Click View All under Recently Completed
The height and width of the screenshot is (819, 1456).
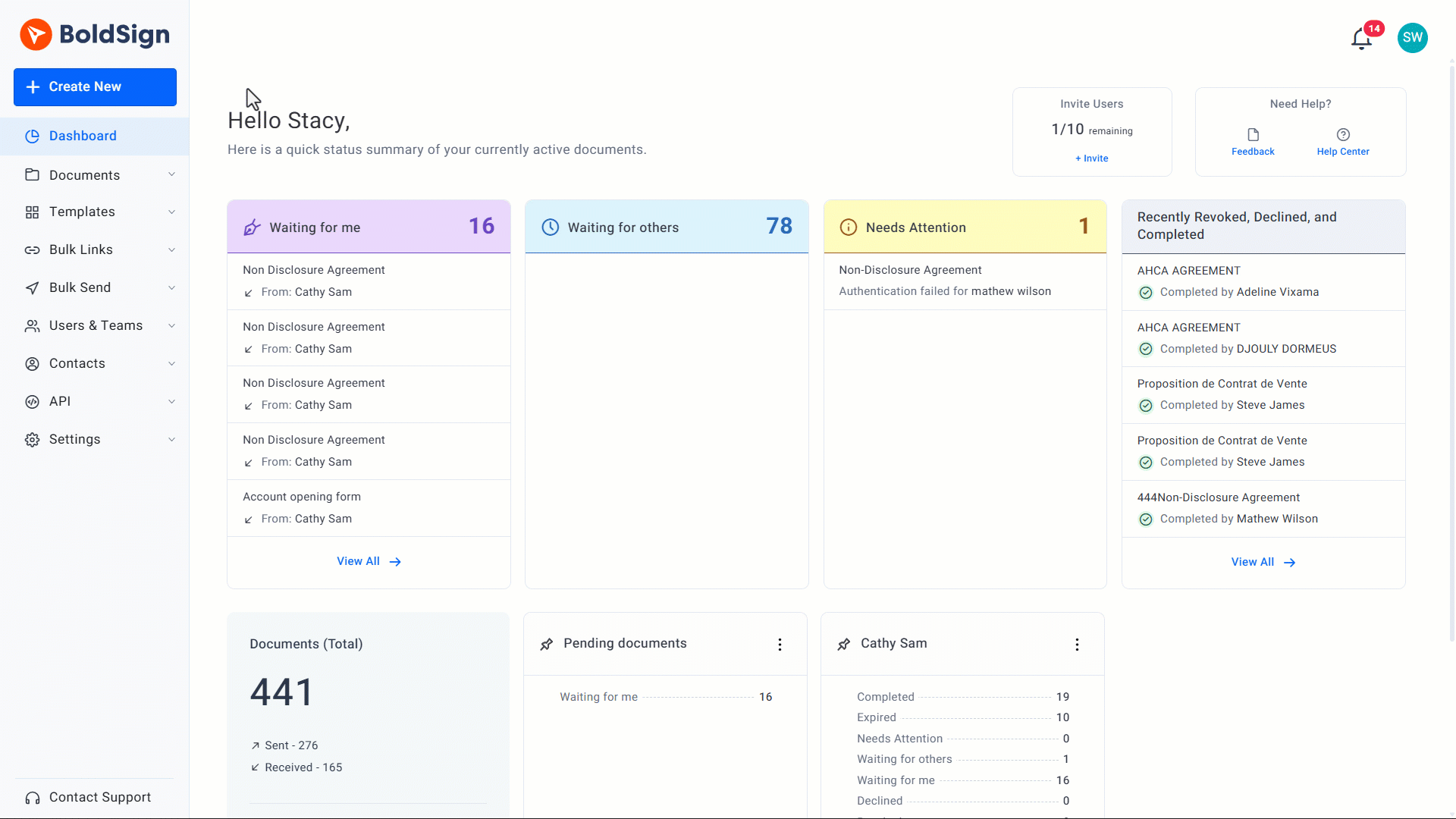coord(1263,563)
